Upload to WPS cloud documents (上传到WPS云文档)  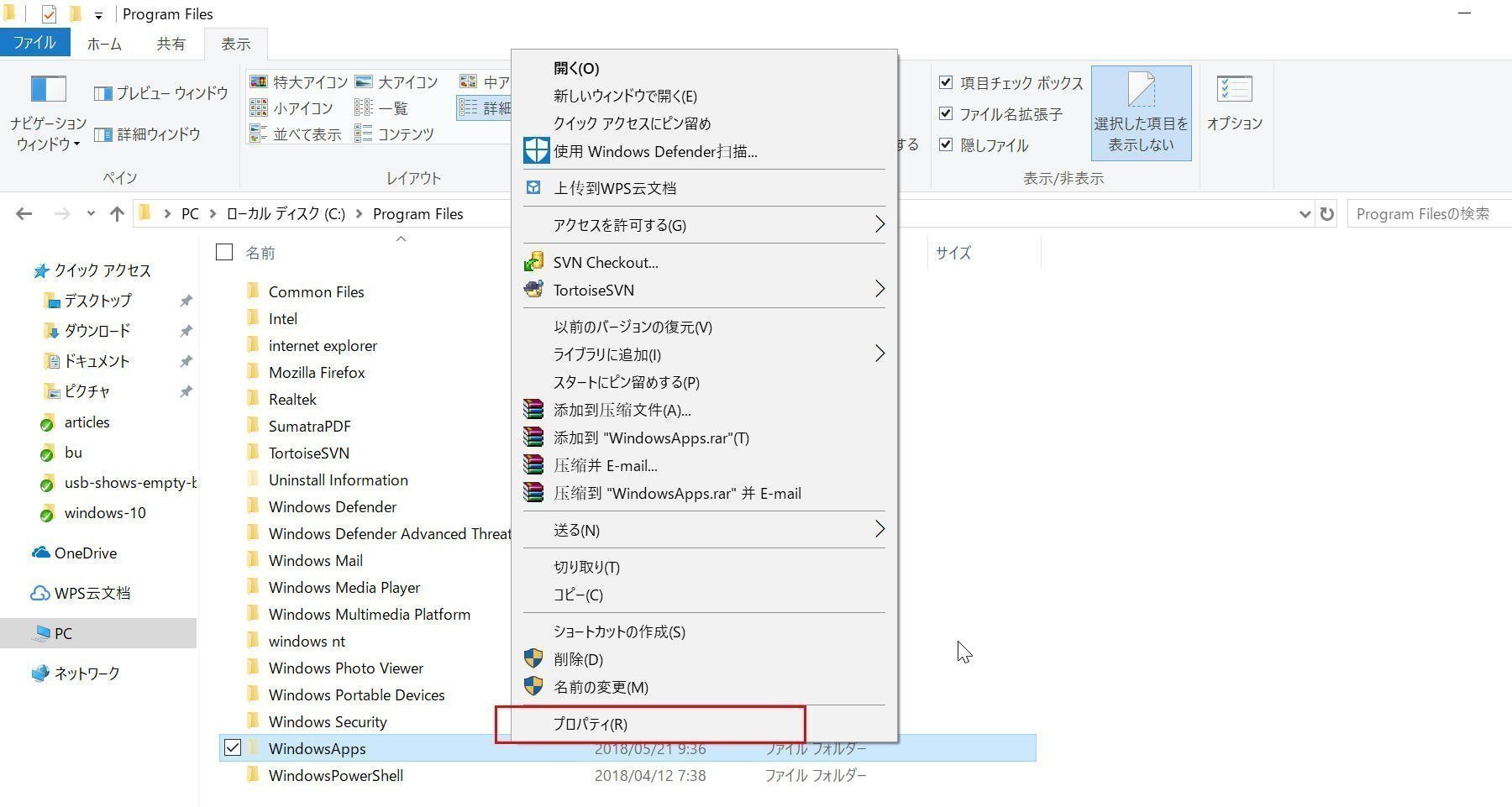coord(704,188)
